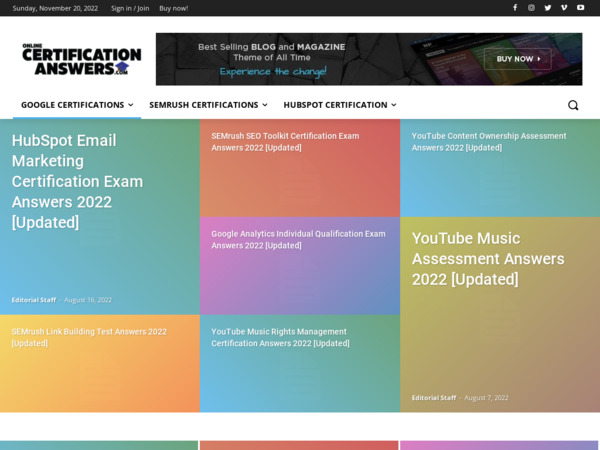Click the Sunday, November 20, 2022 date
Screen dimensions: 600x450
click(55, 8)
